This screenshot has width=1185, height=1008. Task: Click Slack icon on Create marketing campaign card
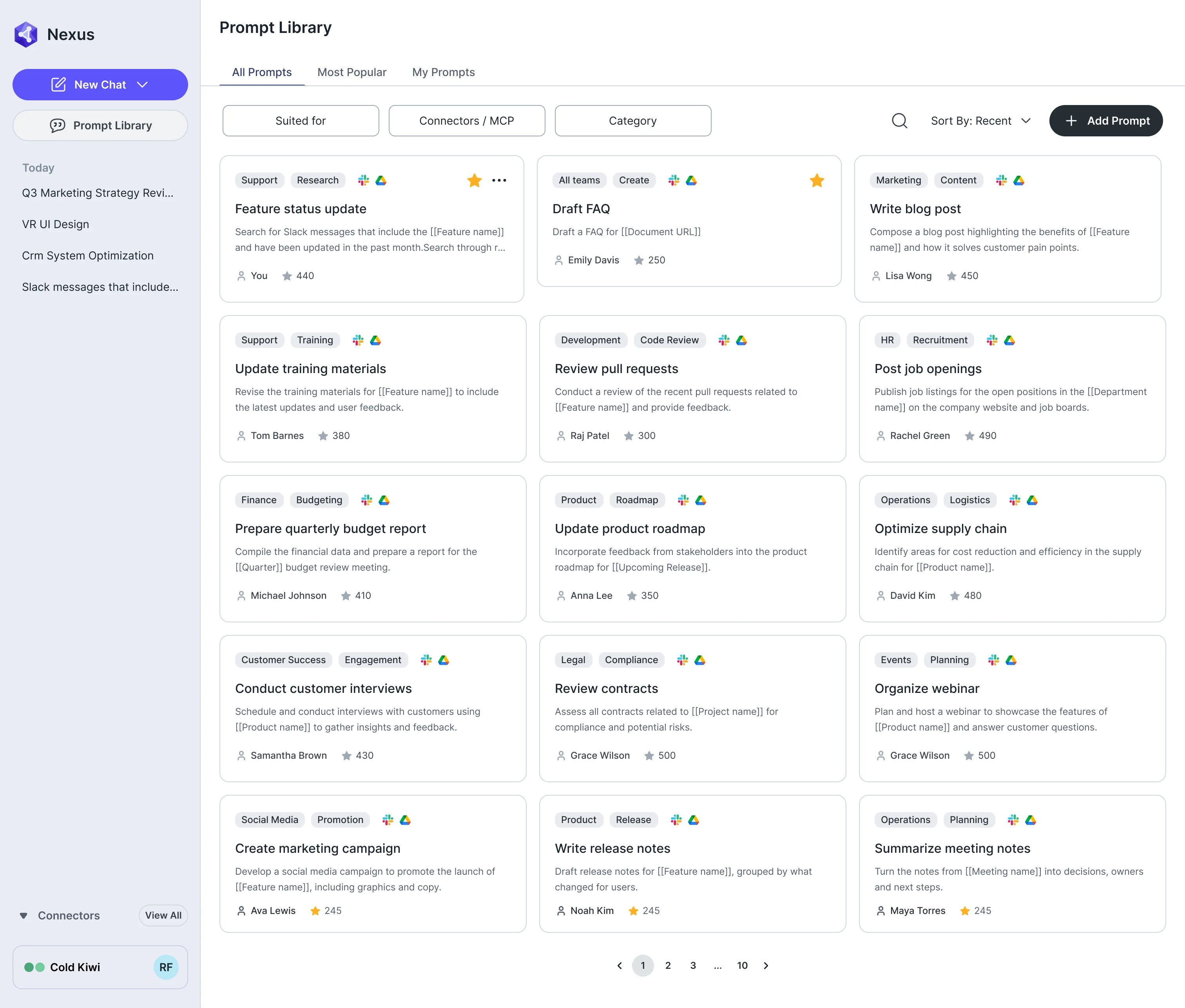point(388,820)
